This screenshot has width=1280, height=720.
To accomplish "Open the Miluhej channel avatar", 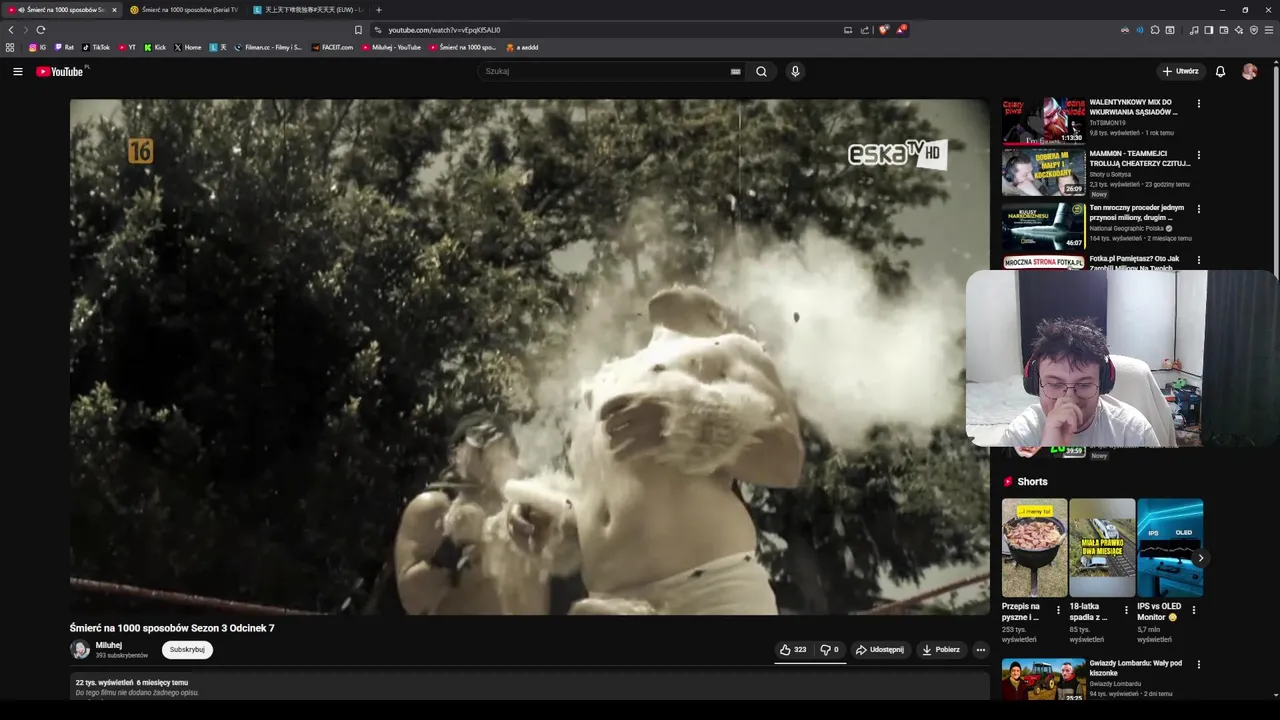I will tap(80, 650).
